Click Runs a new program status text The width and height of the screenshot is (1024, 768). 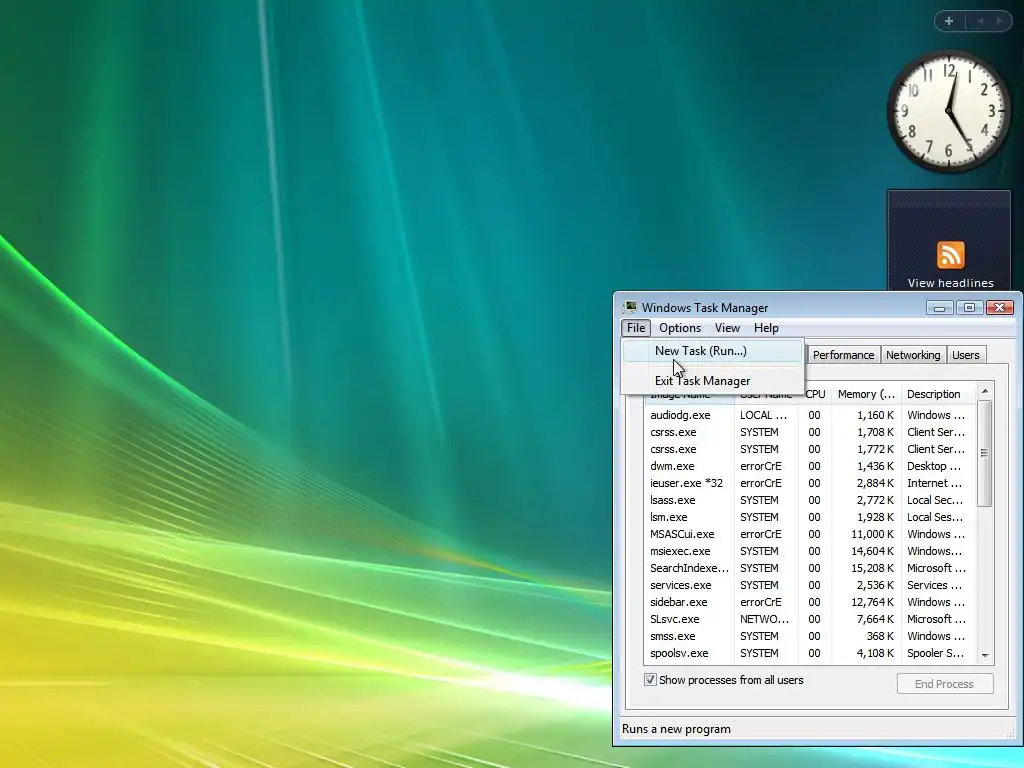click(677, 729)
